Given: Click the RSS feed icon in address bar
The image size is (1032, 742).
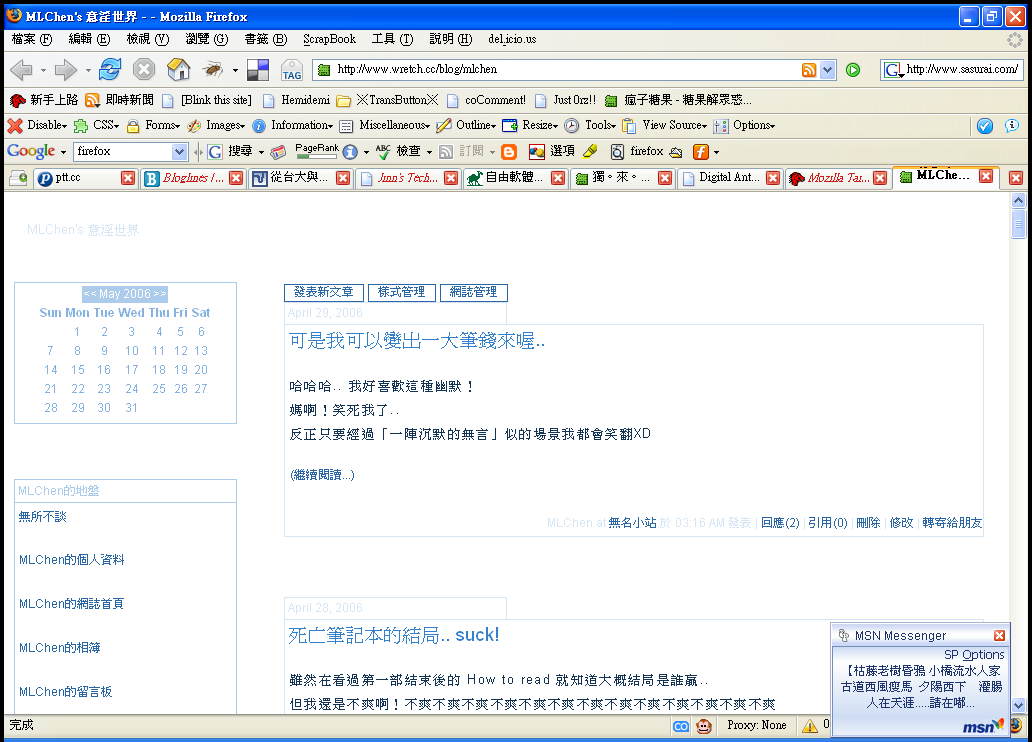Looking at the screenshot, I should pos(809,70).
